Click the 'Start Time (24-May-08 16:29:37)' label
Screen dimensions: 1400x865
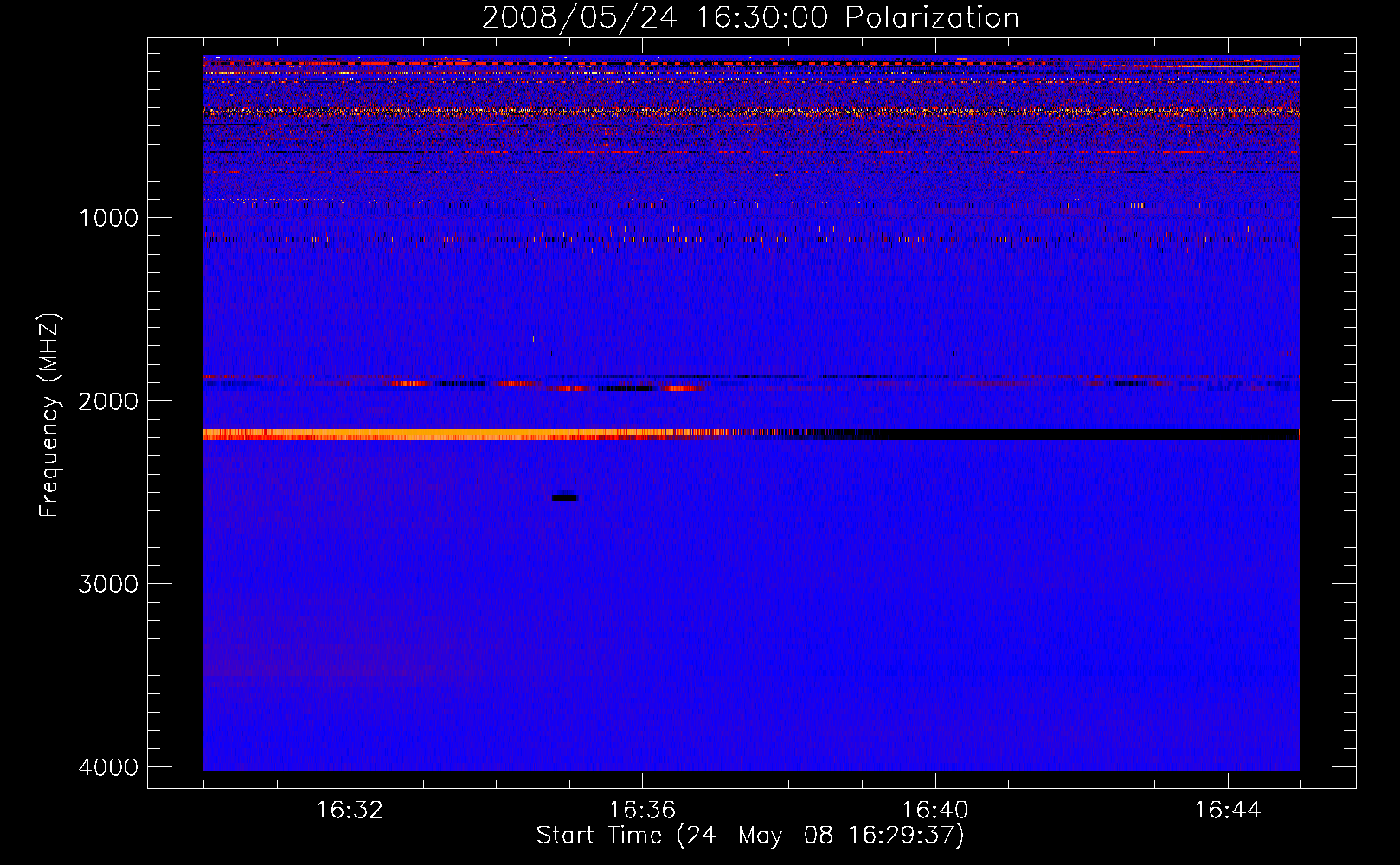[750, 836]
